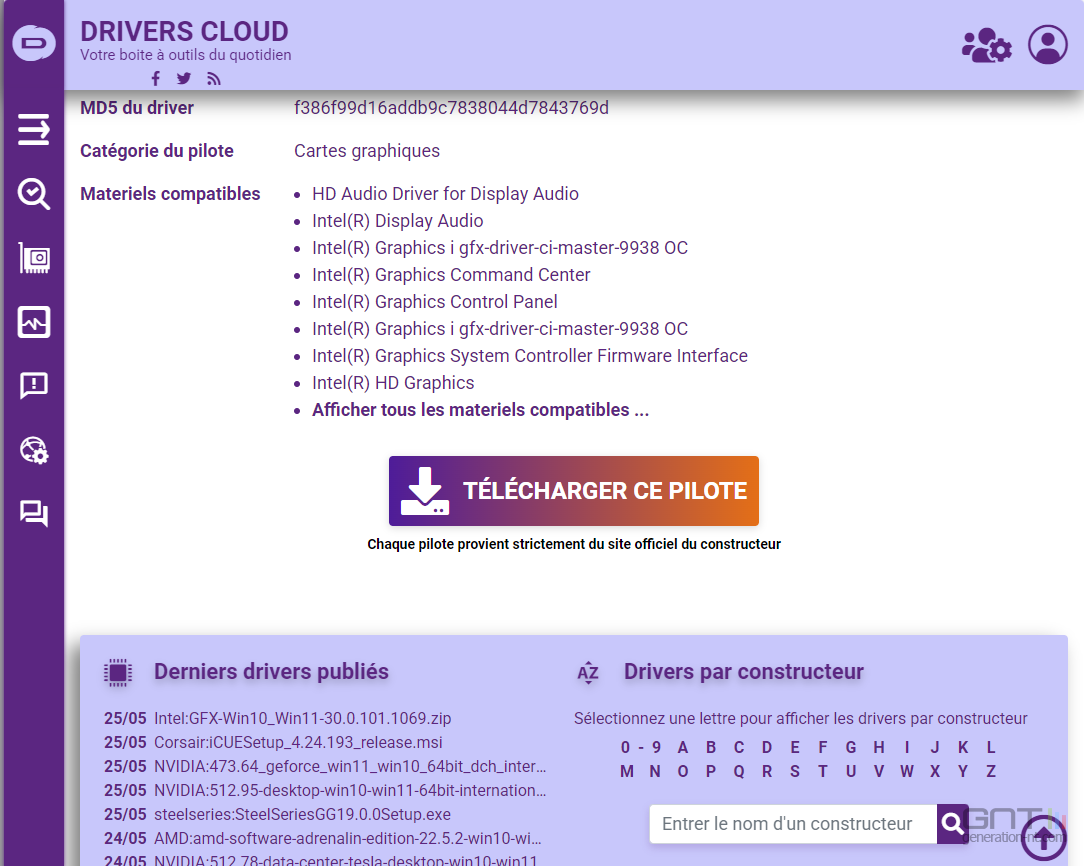Image resolution: width=1084 pixels, height=866 pixels.
Task: Expand 'Afficher tous les materiels compatibles'
Action: pos(480,409)
